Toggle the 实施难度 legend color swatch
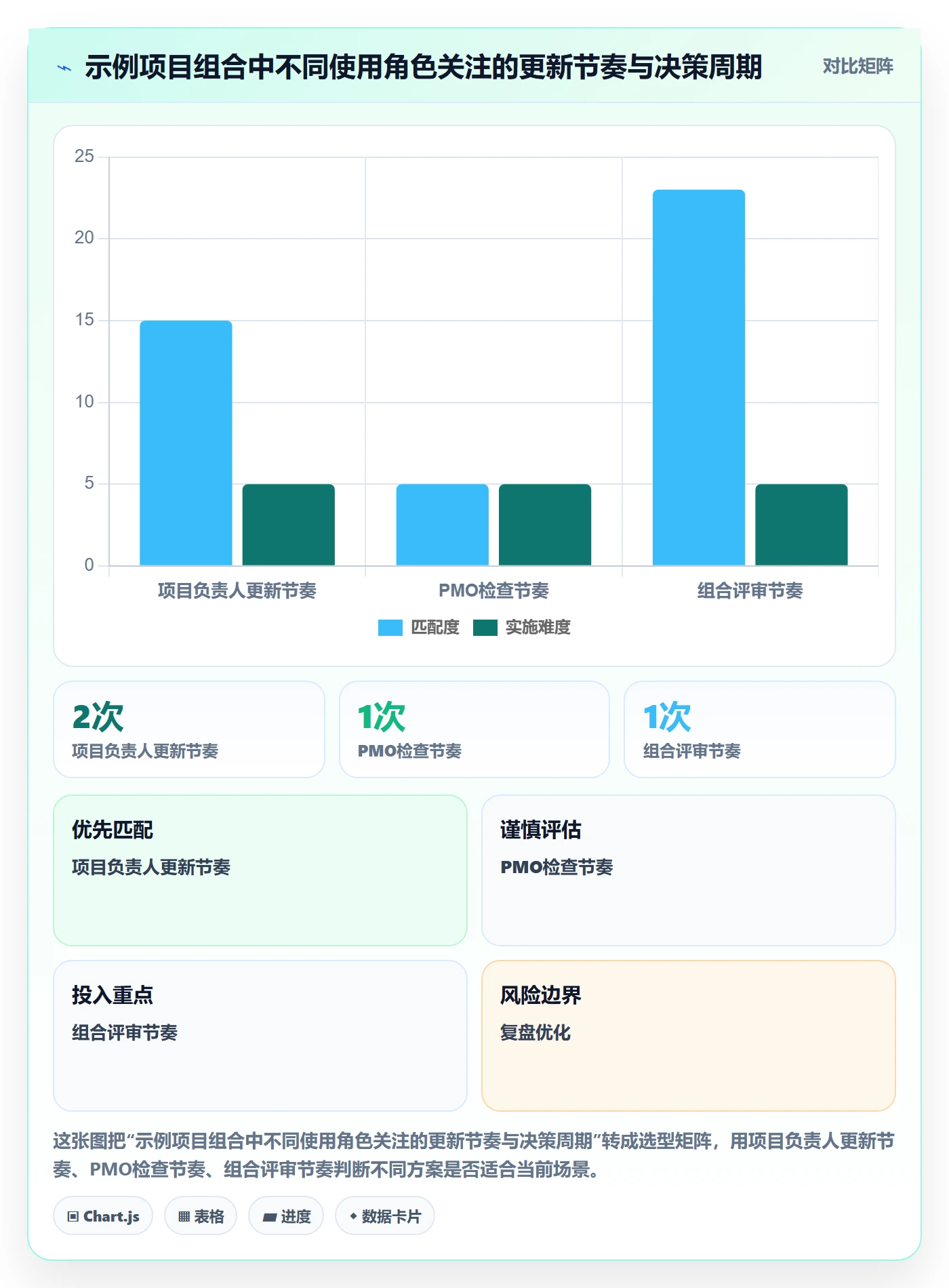949x1288 pixels. tap(485, 628)
